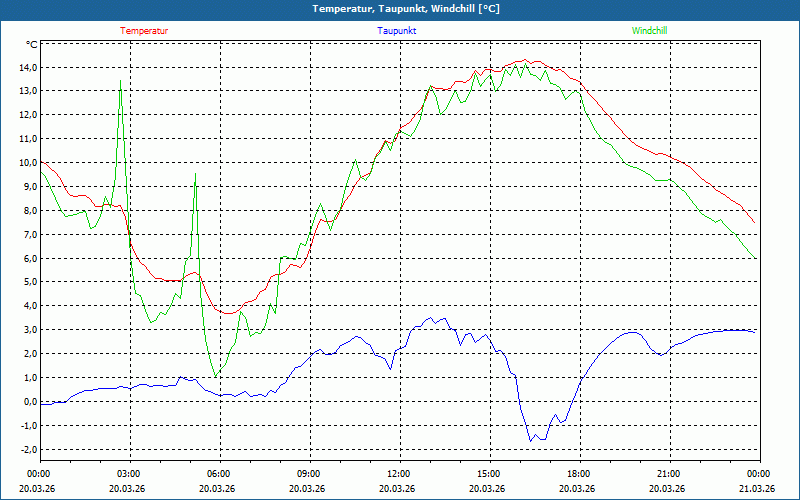Select the 03:00 time axis label
The width and height of the screenshot is (800, 500).
[129, 474]
